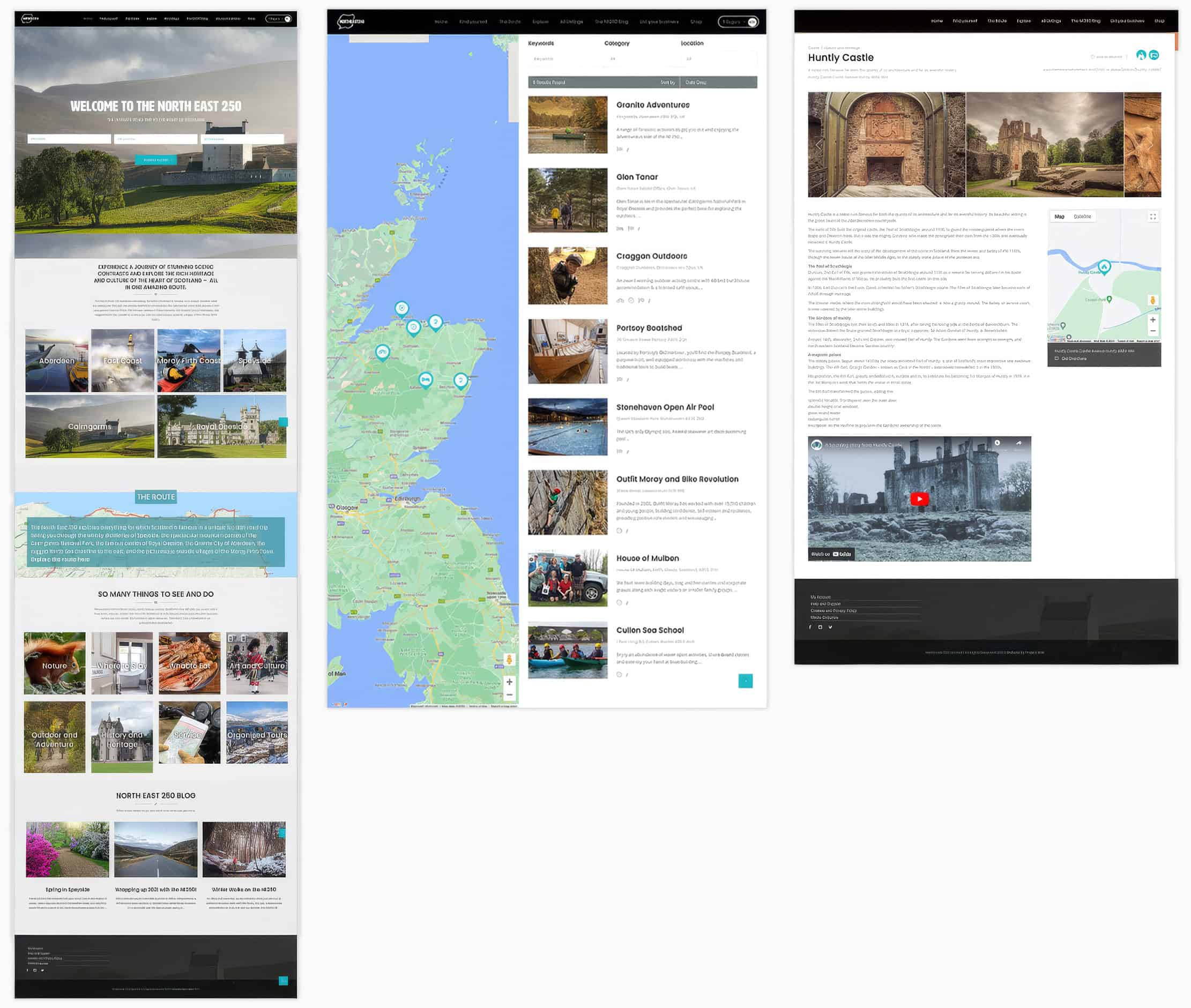This screenshot has width=1191, height=1008.
Task: Click the watch-later clock on the Huntly video
Action: click(998, 443)
